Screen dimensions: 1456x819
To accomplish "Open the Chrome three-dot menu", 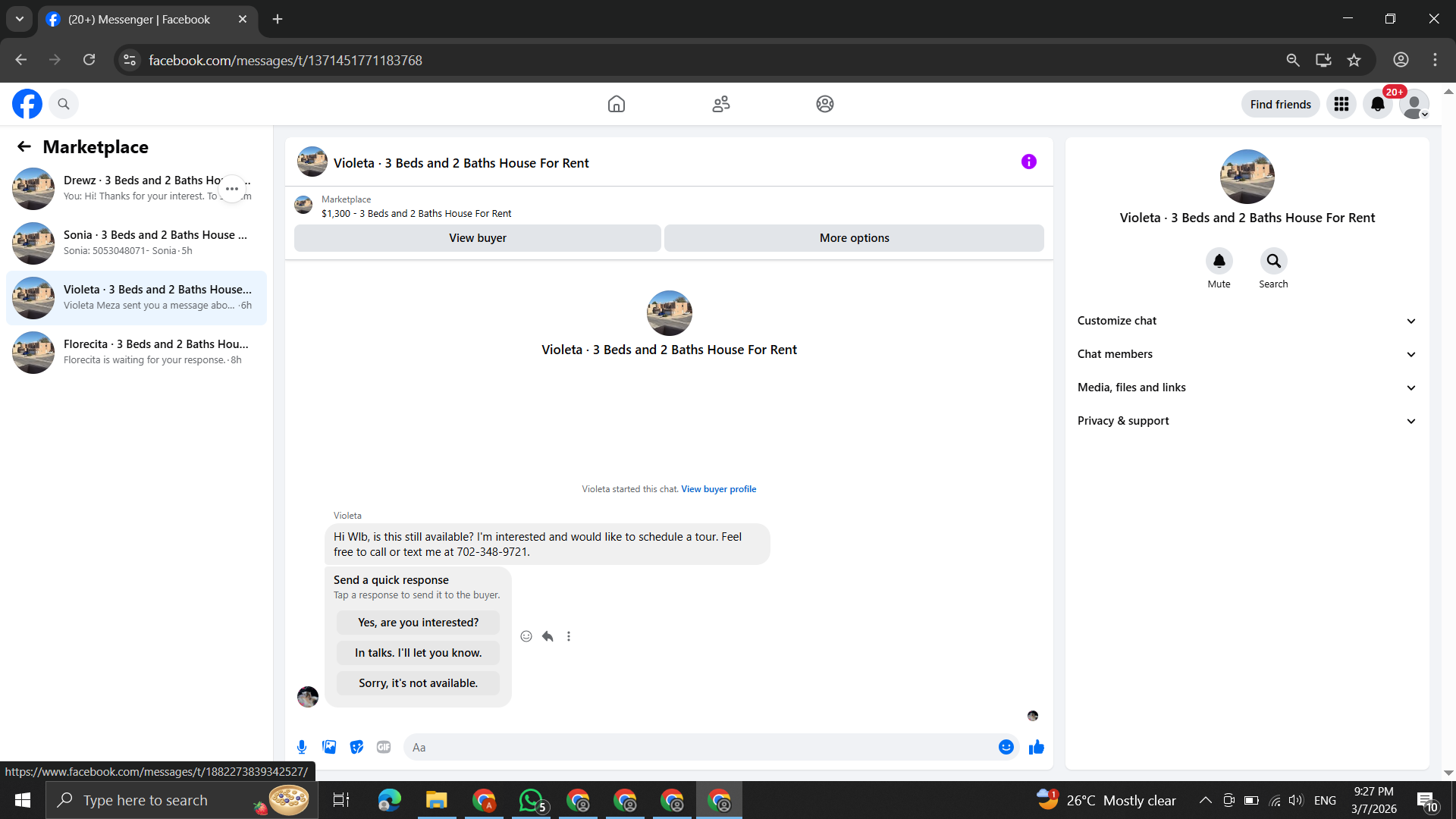I will (x=1436, y=60).
